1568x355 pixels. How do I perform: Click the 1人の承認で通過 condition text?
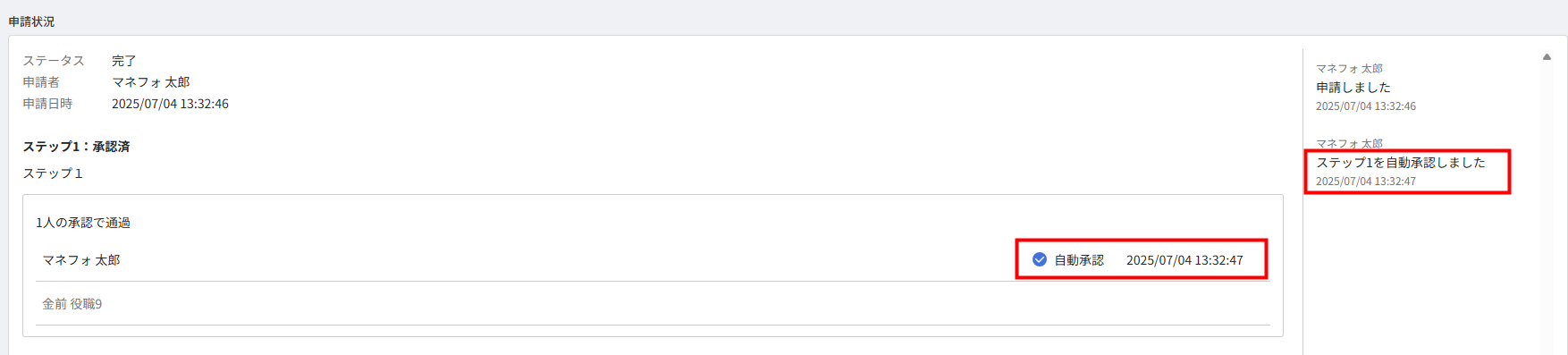coord(83,223)
